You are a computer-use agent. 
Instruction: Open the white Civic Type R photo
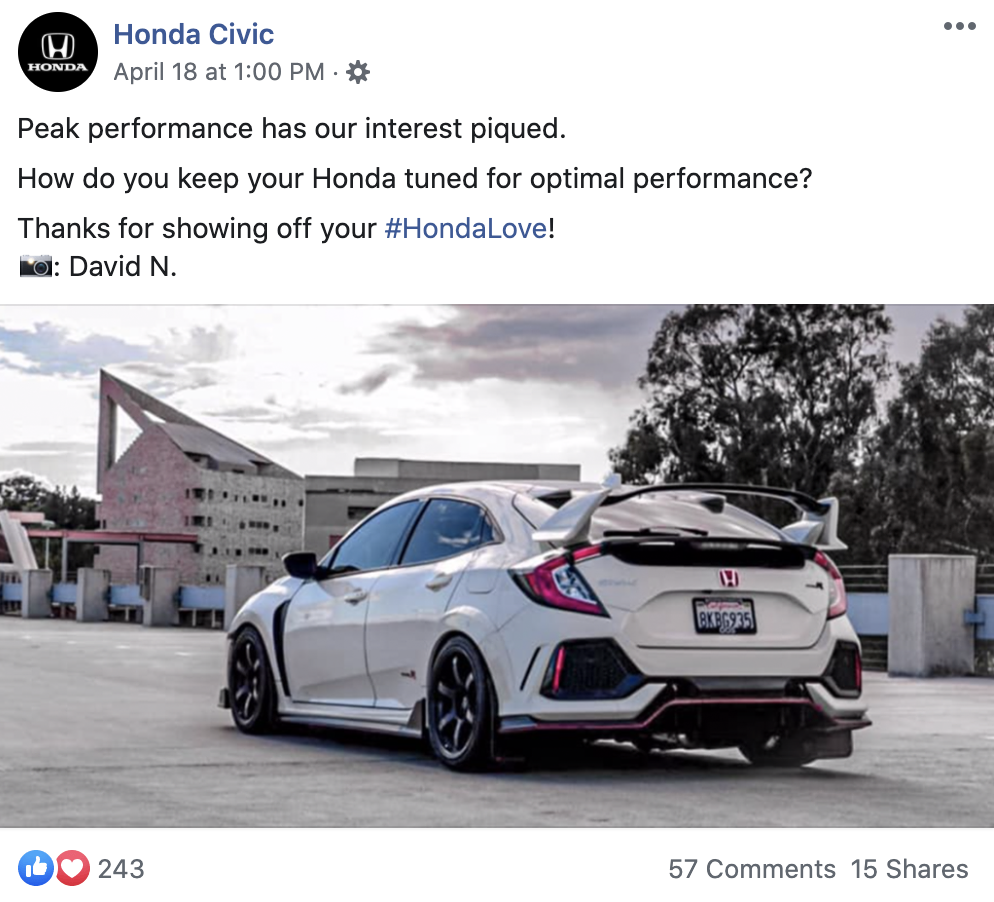point(497,566)
